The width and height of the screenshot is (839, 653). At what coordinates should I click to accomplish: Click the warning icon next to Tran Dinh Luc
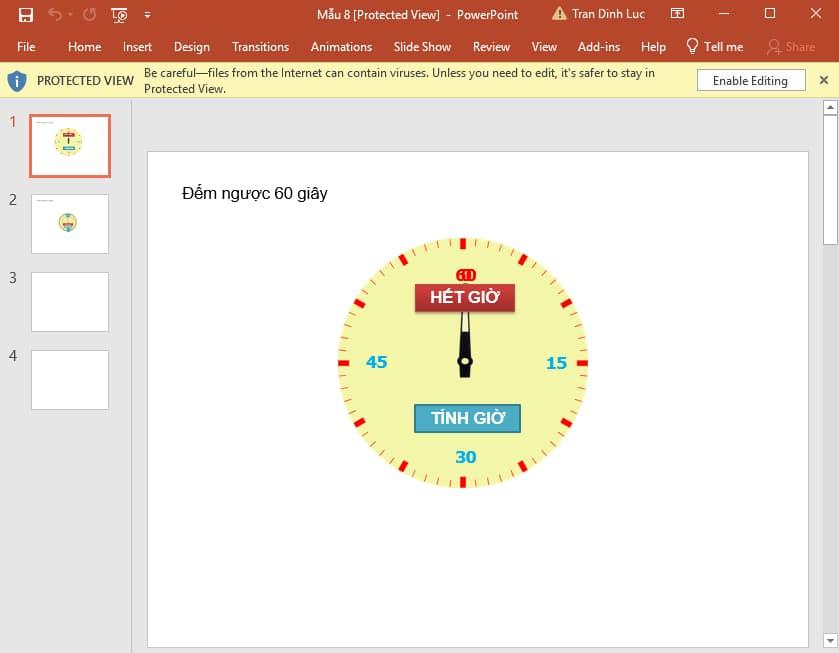pyautogui.click(x=557, y=13)
